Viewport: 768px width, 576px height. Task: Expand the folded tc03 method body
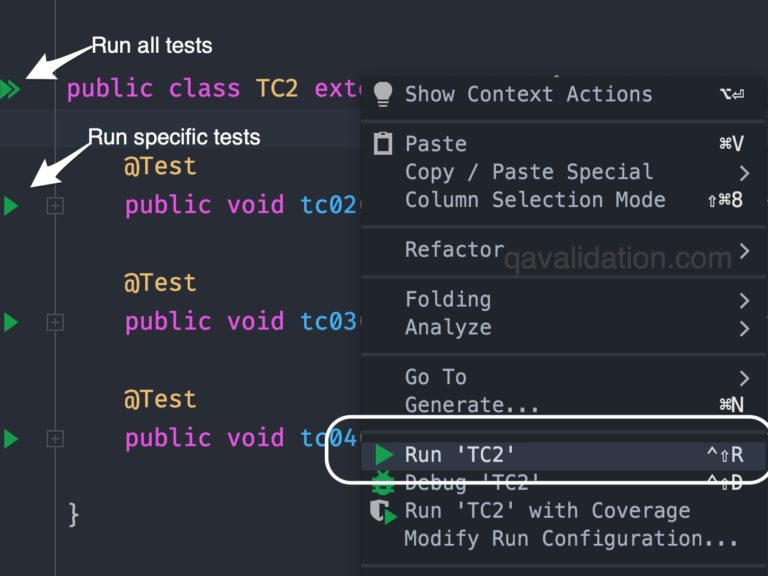tap(55, 322)
